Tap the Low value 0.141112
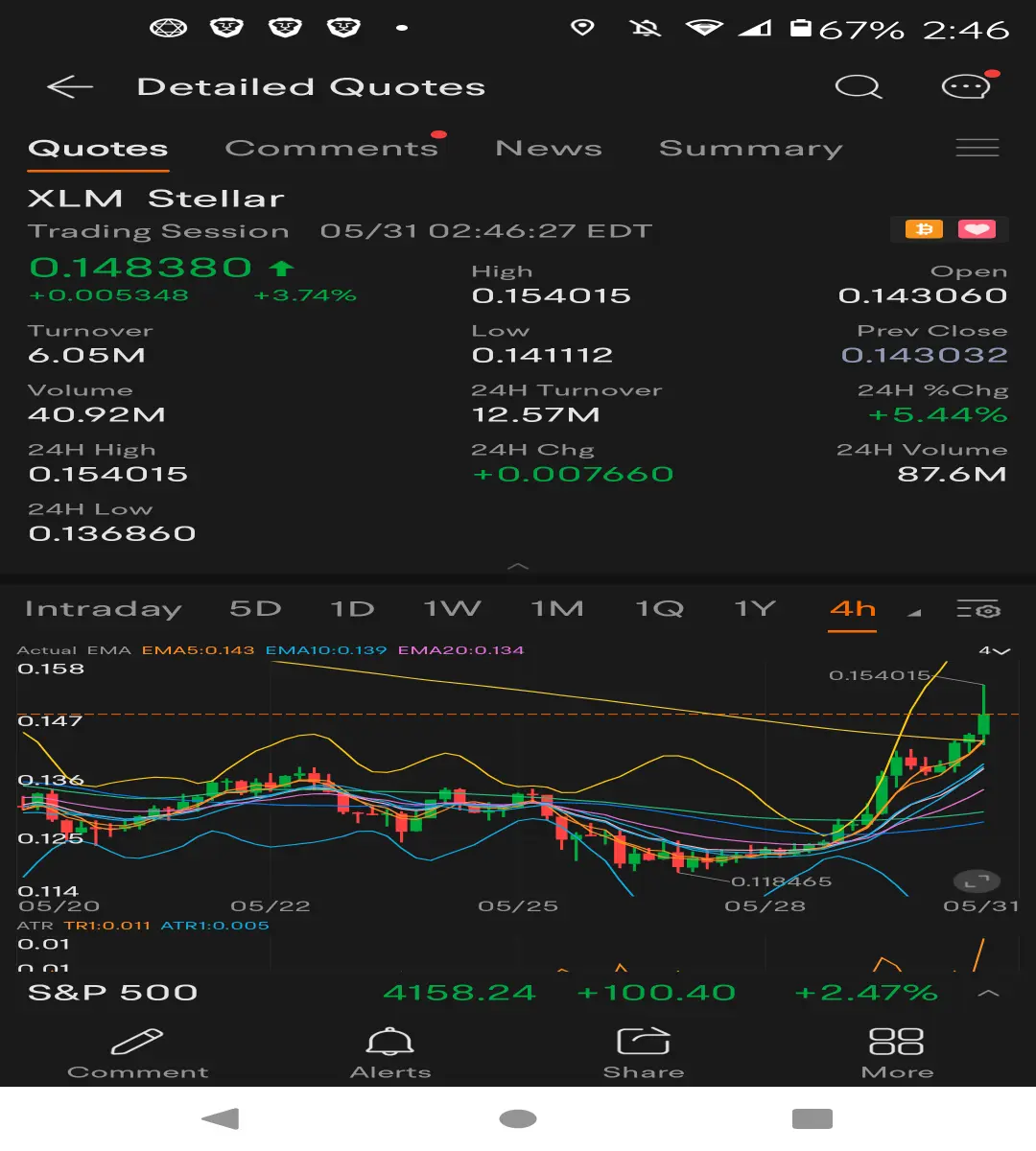 click(542, 355)
